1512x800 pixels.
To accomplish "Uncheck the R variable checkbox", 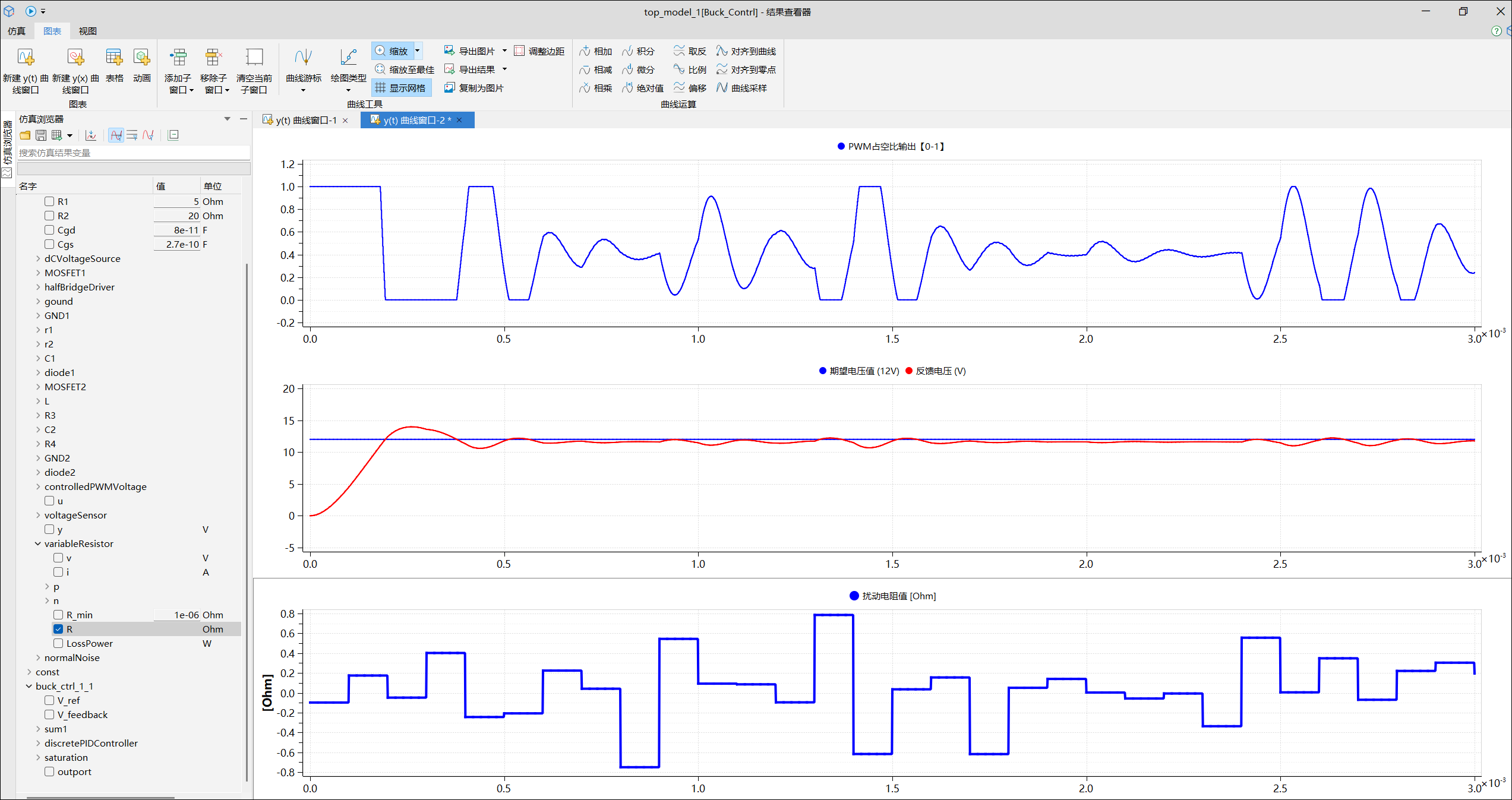I will point(58,629).
